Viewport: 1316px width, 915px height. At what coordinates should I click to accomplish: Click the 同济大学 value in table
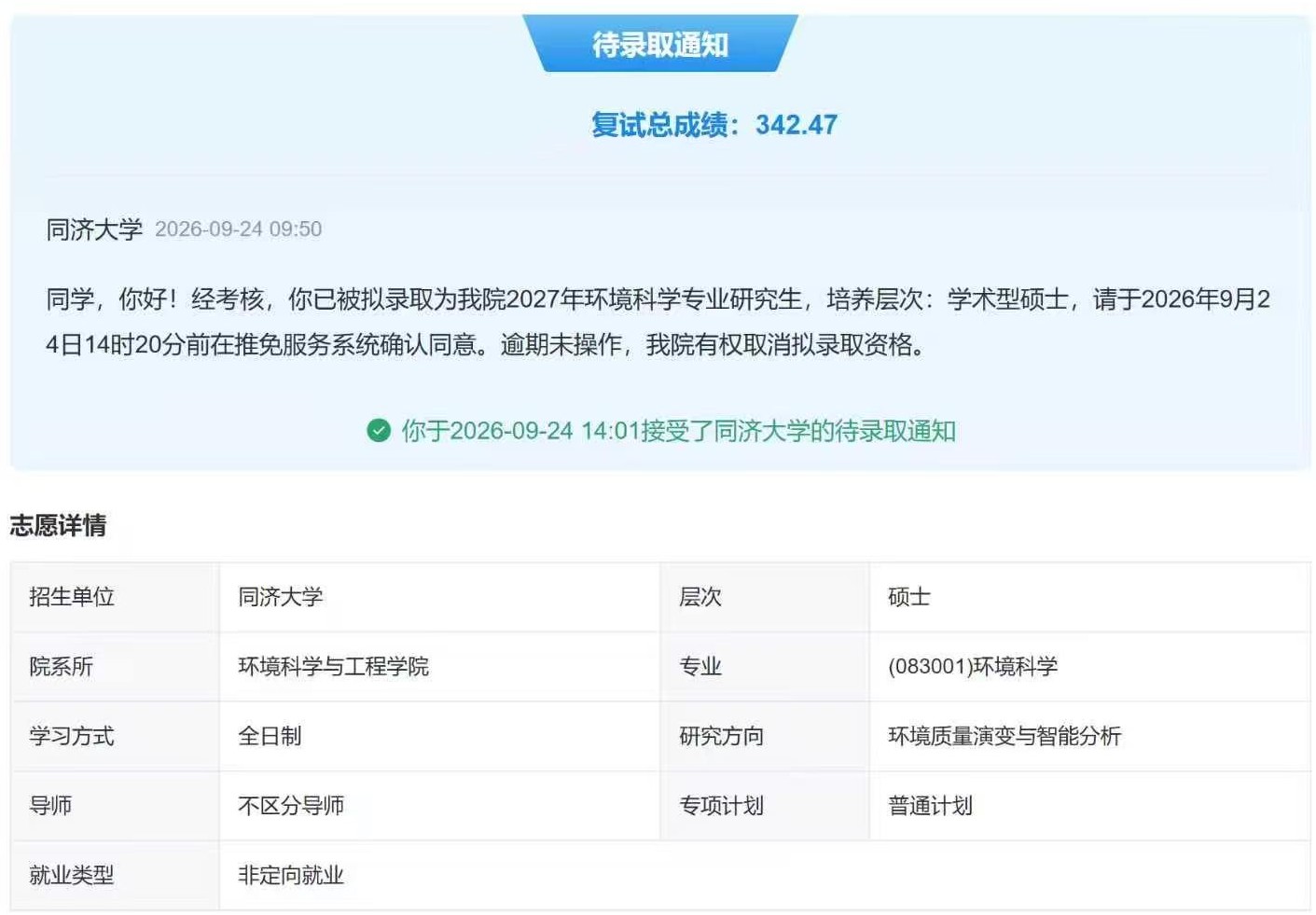439,597
